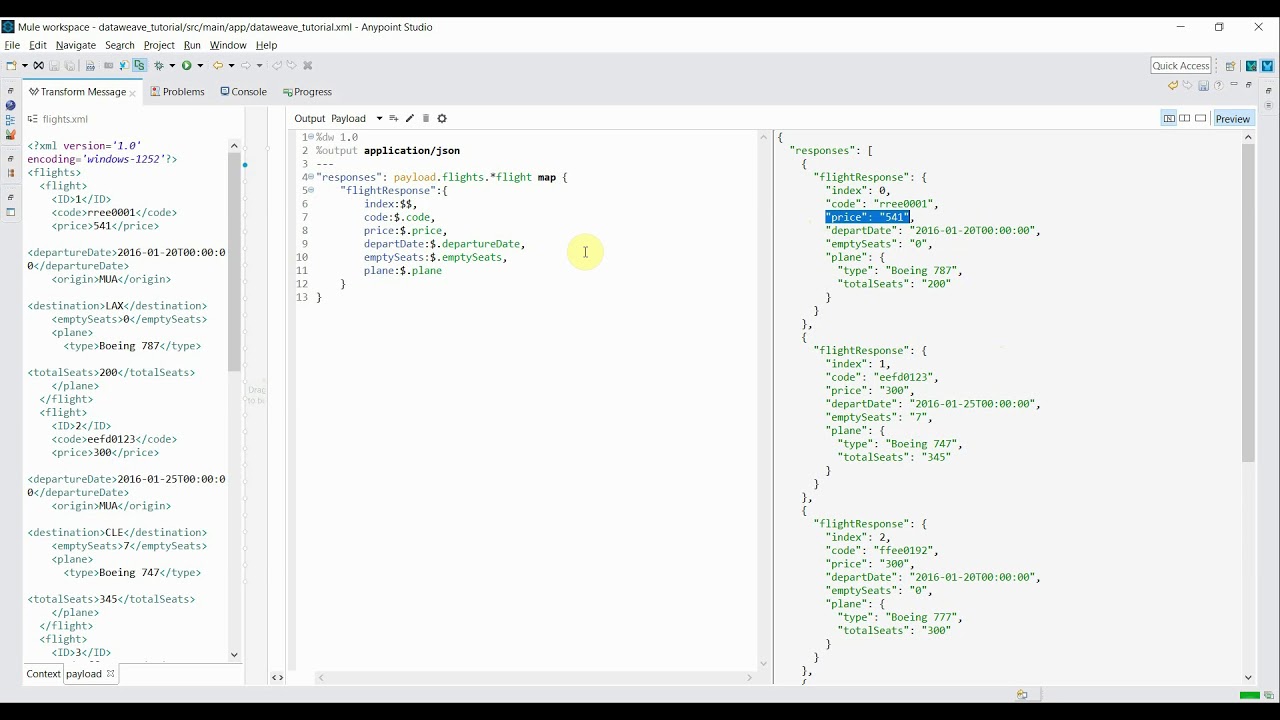1280x720 pixels.
Task: Click the pencil Edit target icon
Action: tap(410, 119)
